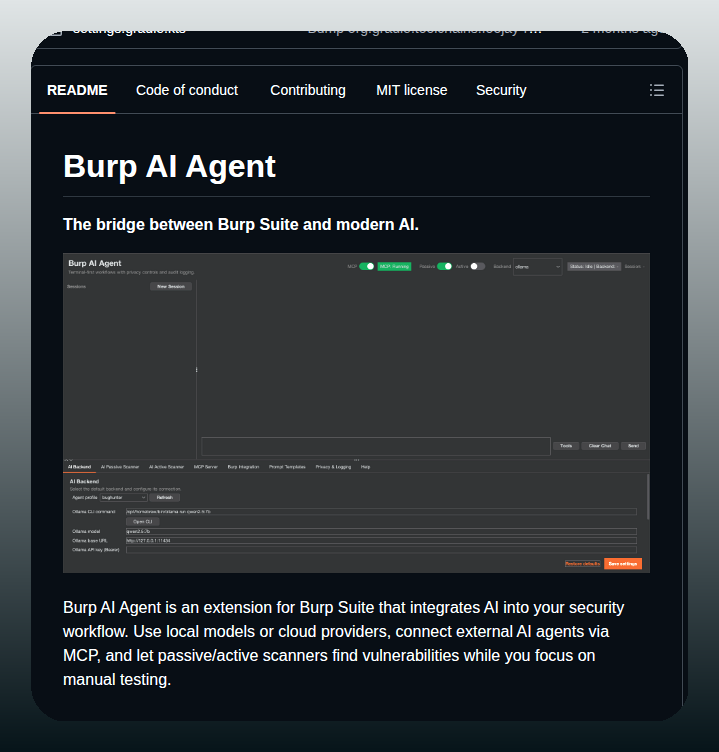Image resolution: width=719 pixels, height=752 pixels.
Task: Select the Help settings tab
Action: pos(365,467)
